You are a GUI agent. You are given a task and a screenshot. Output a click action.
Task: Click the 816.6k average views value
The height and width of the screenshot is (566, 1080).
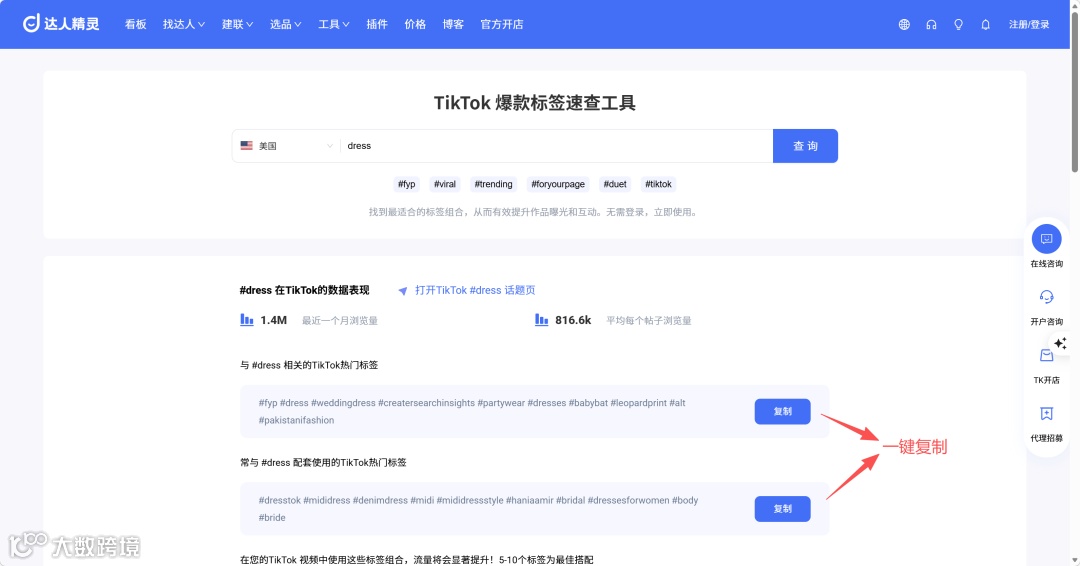click(x=573, y=320)
